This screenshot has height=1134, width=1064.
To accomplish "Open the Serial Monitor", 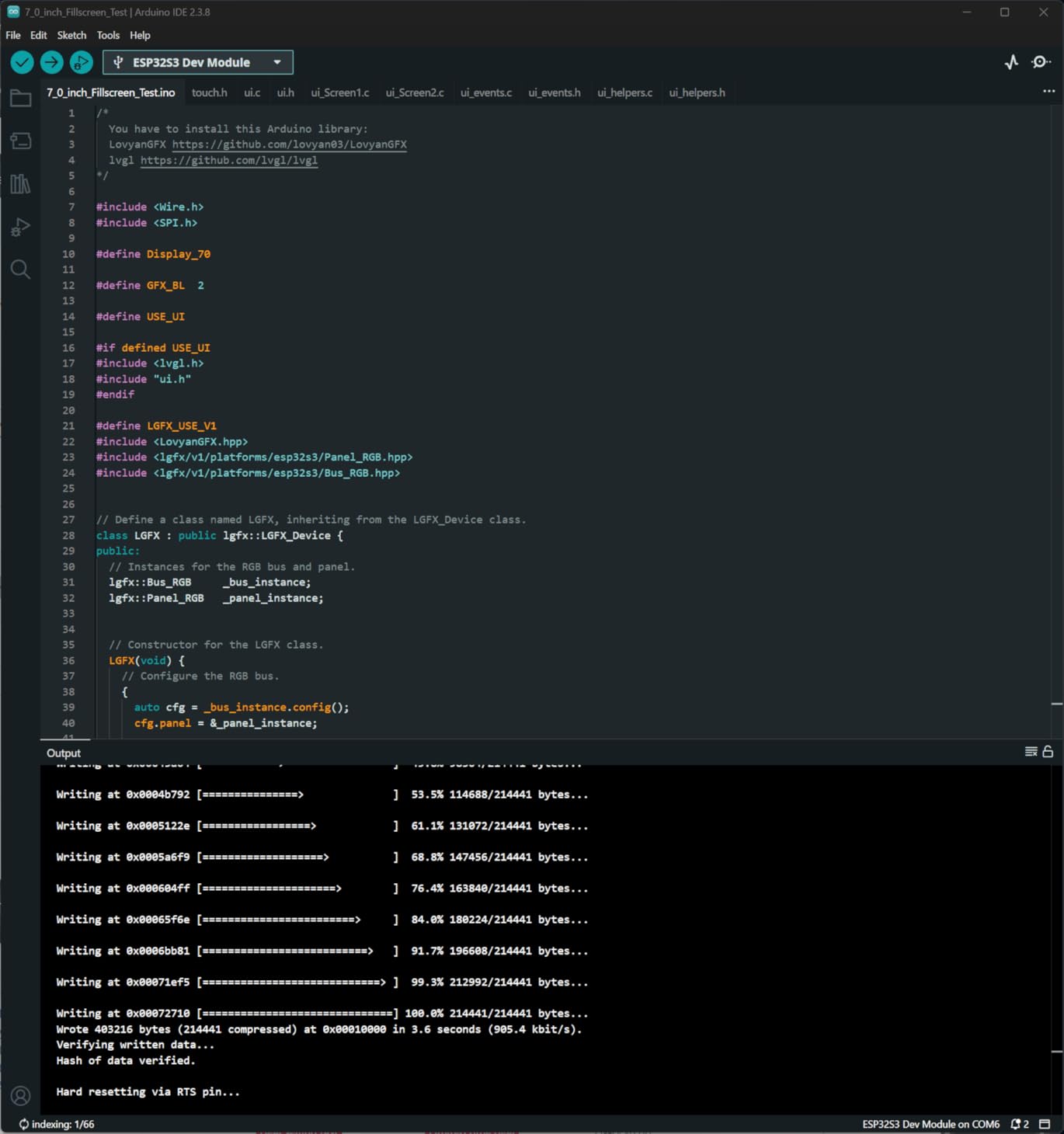I will (x=1041, y=62).
